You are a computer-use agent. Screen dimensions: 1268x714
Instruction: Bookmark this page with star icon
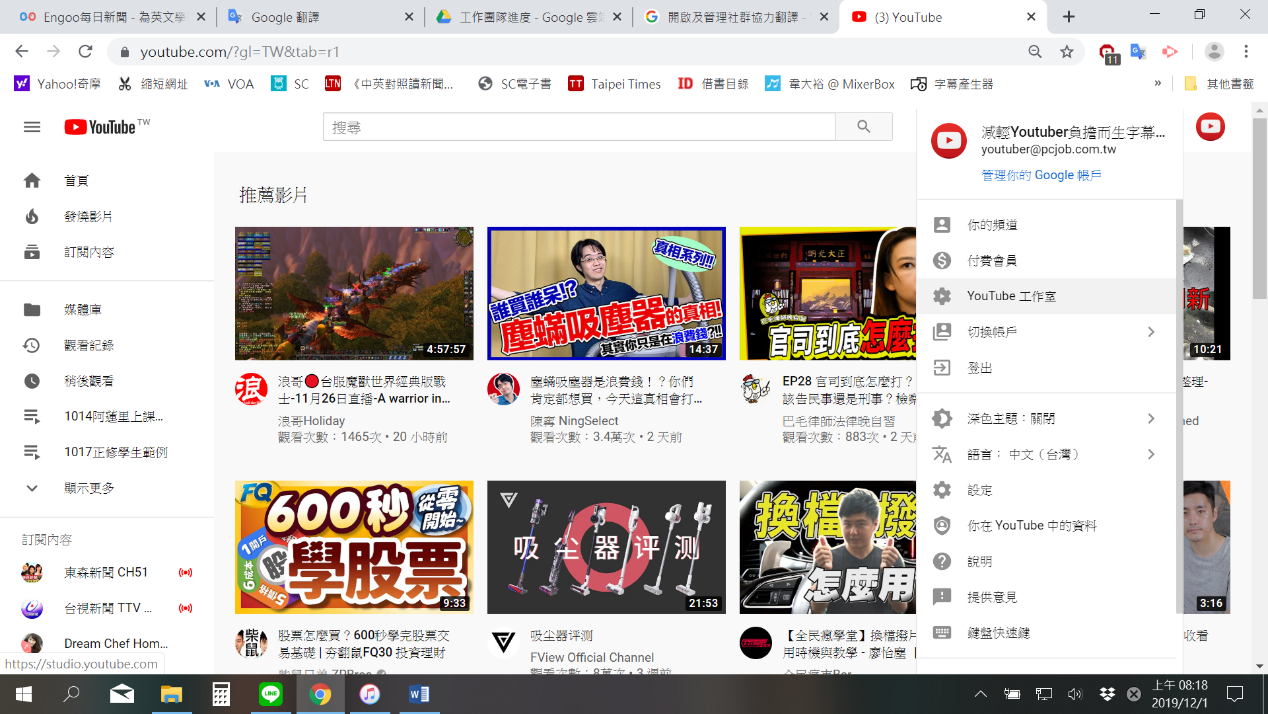pyautogui.click(x=1067, y=52)
